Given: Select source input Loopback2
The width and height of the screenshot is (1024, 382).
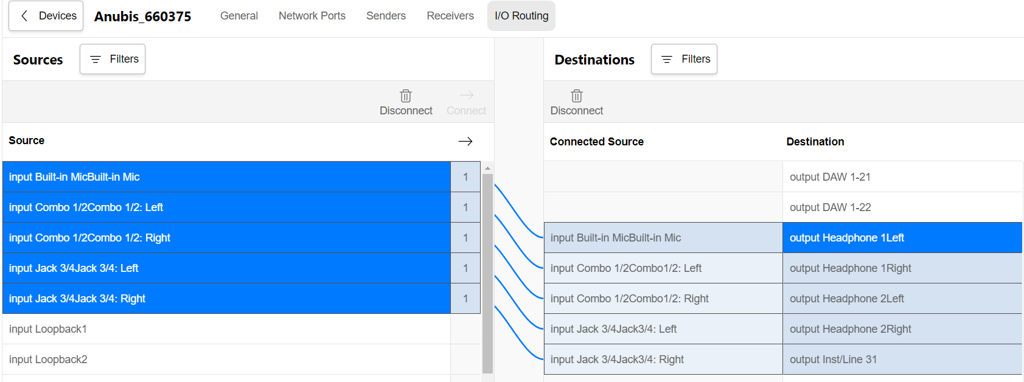Looking at the screenshot, I should click(227, 359).
